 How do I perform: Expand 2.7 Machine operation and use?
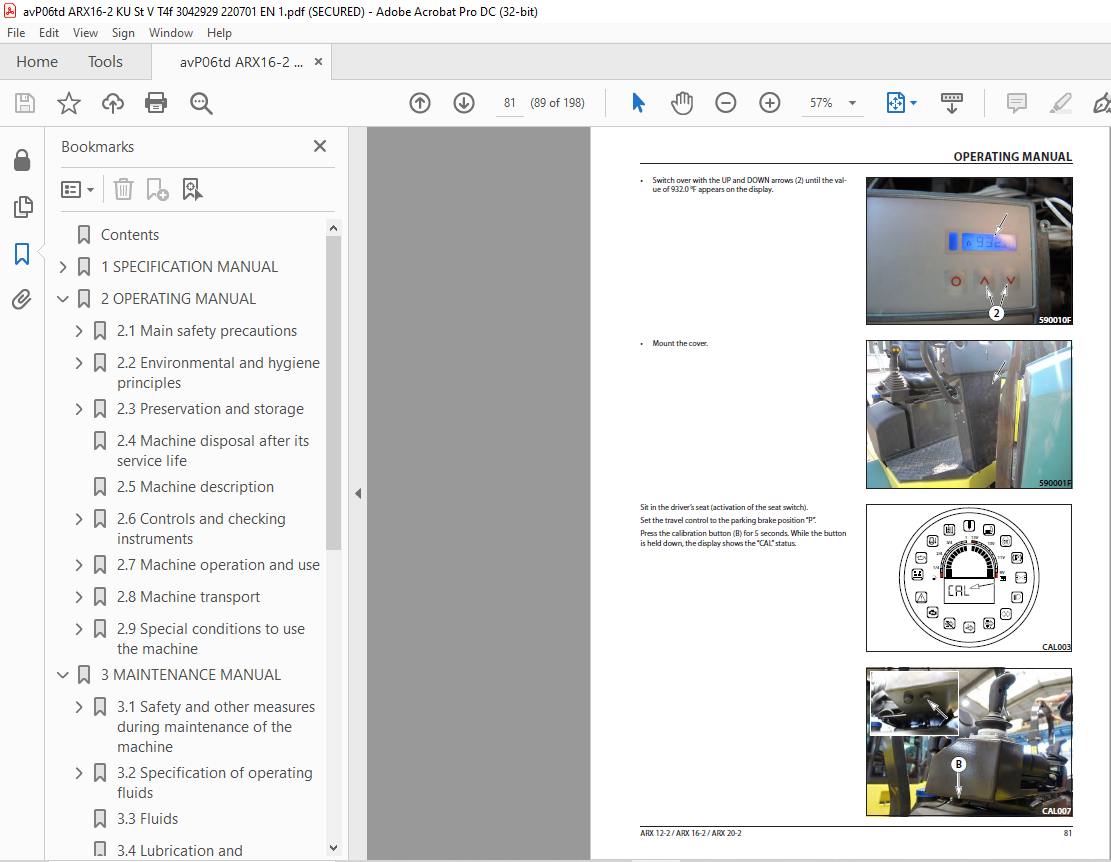[x=79, y=565]
